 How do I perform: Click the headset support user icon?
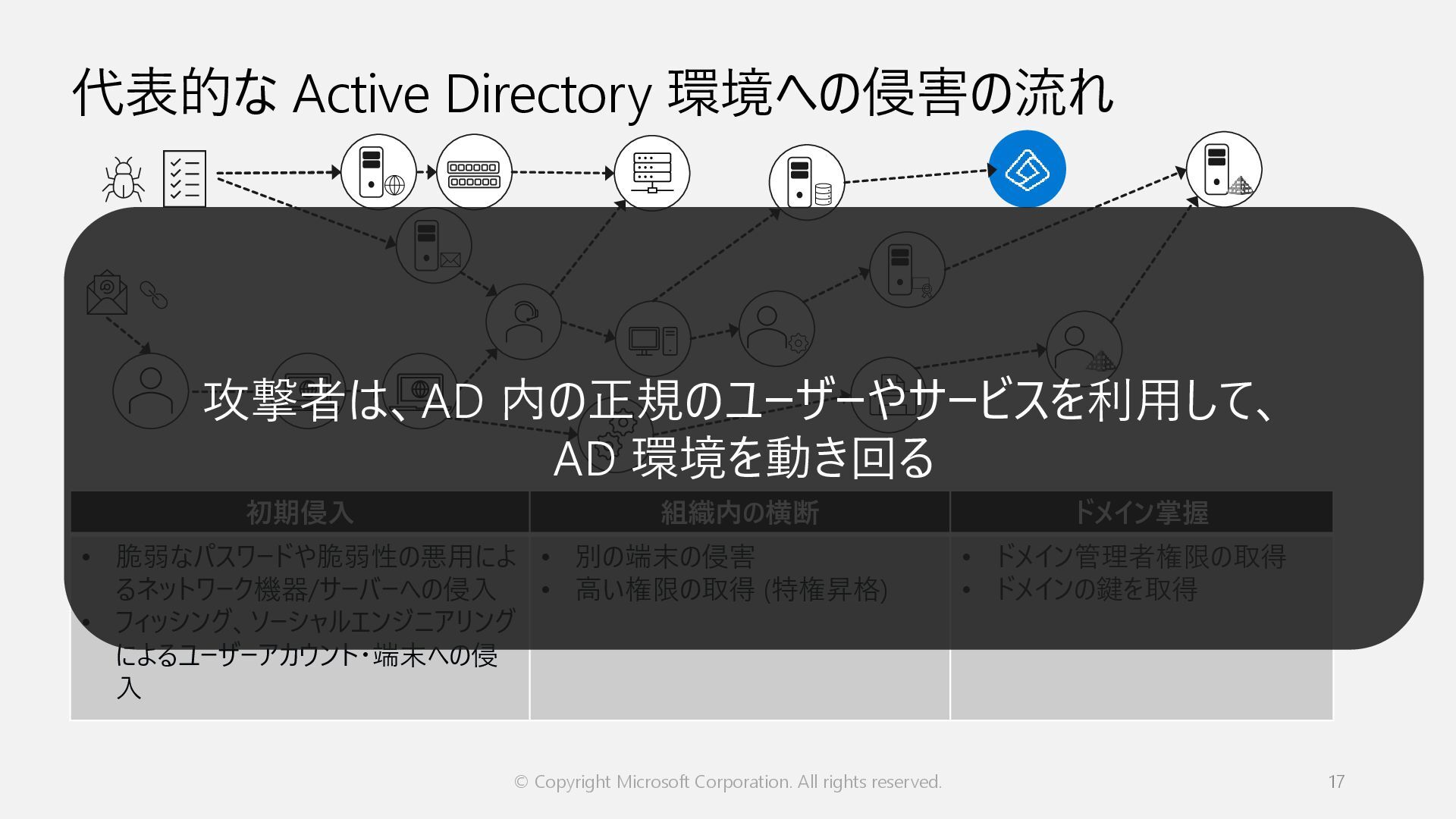523,322
